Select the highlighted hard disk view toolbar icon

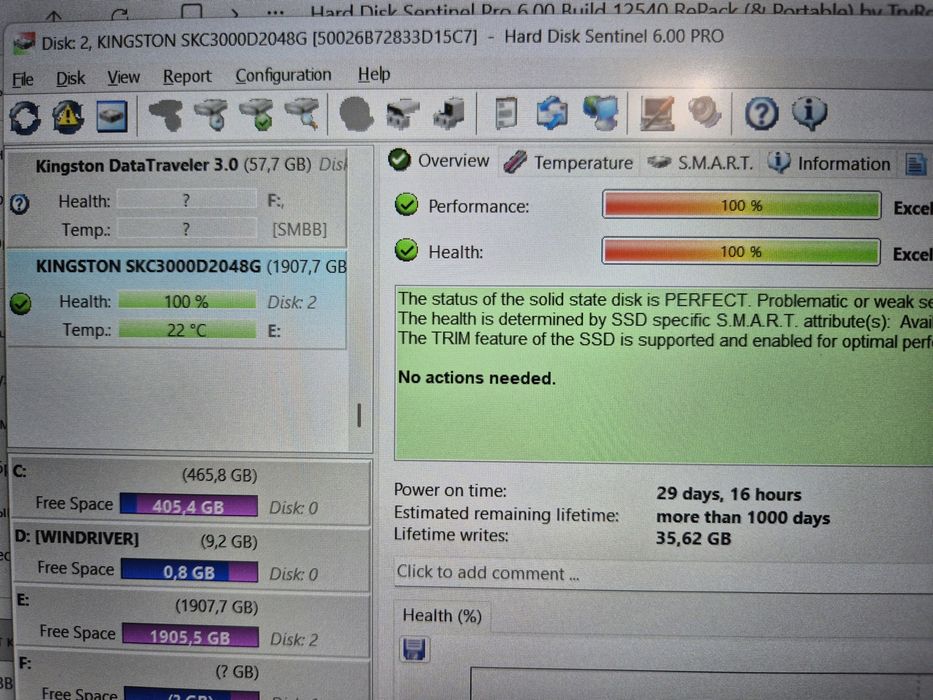coord(112,116)
